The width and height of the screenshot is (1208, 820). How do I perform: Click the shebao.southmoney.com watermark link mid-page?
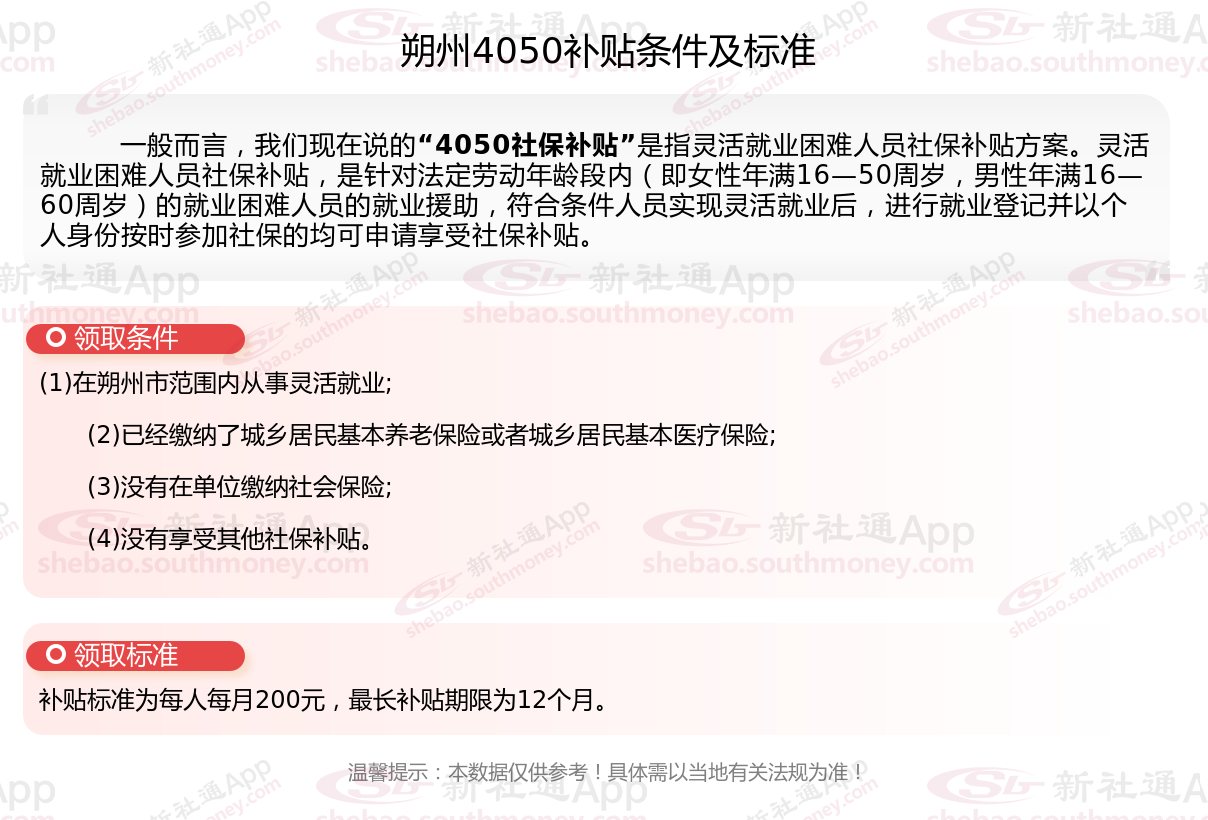click(x=628, y=314)
